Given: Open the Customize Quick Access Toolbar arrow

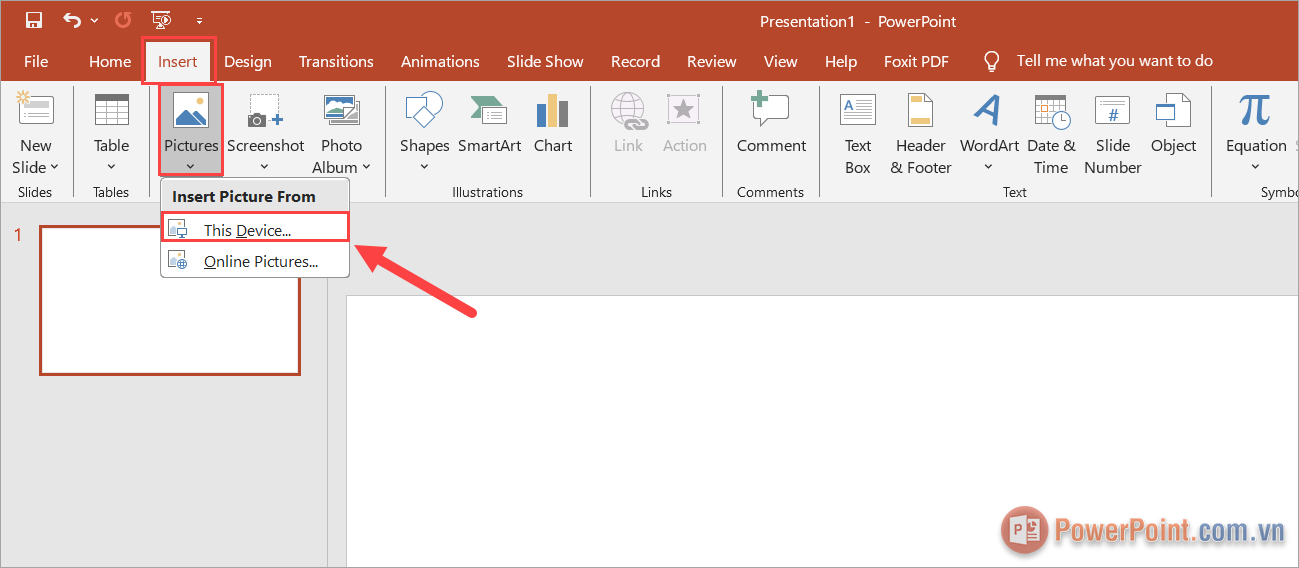Looking at the screenshot, I should [199, 21].
